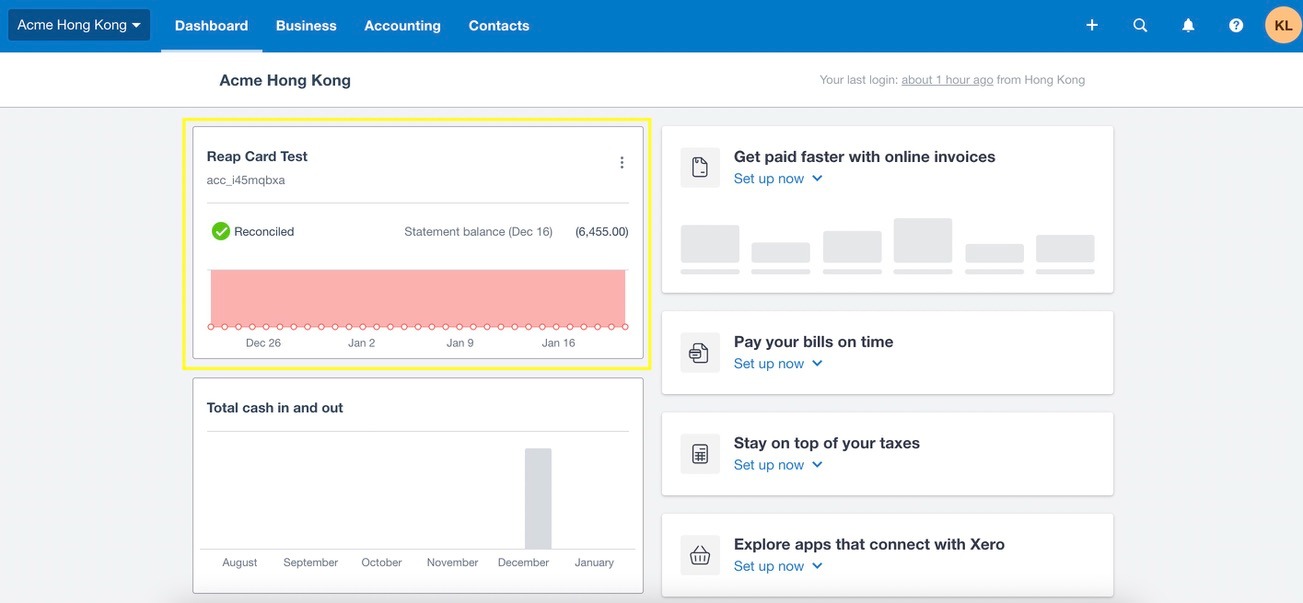
Task: Expand Set up now under online invoices
Action: coord(778,179)
